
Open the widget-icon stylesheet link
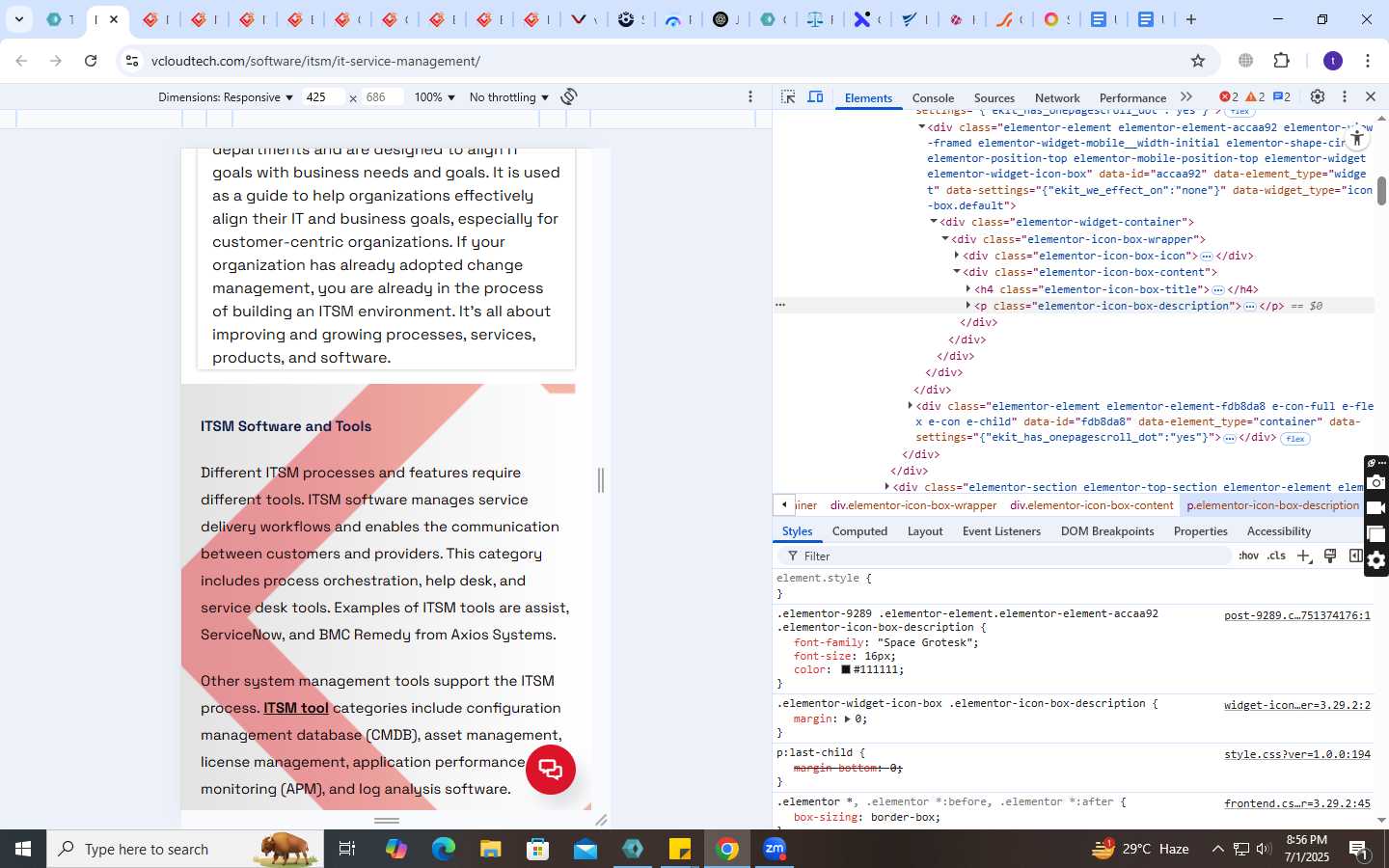[x=1297, y=705]
